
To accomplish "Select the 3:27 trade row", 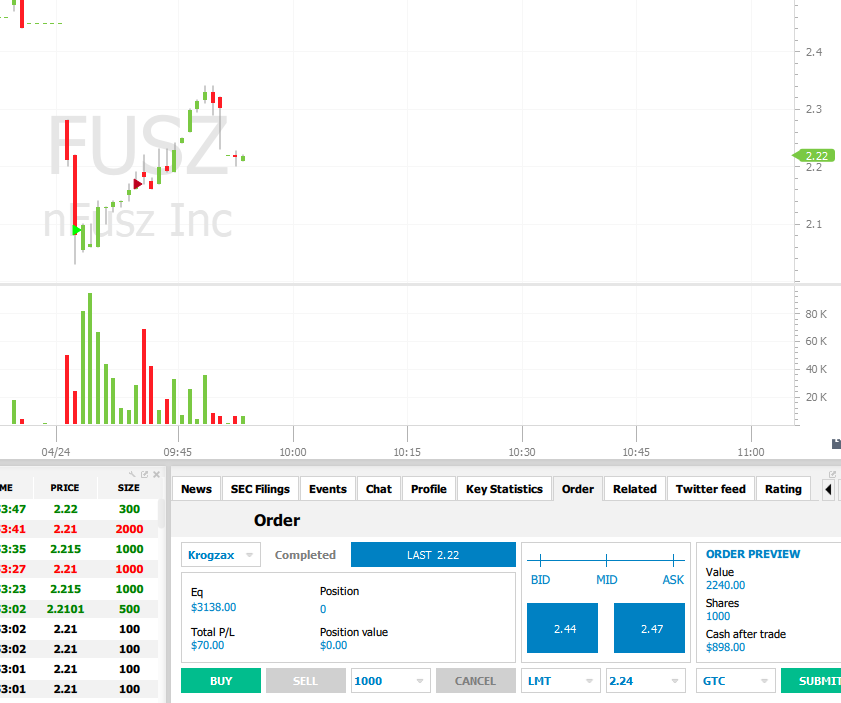I will [79, 568].
